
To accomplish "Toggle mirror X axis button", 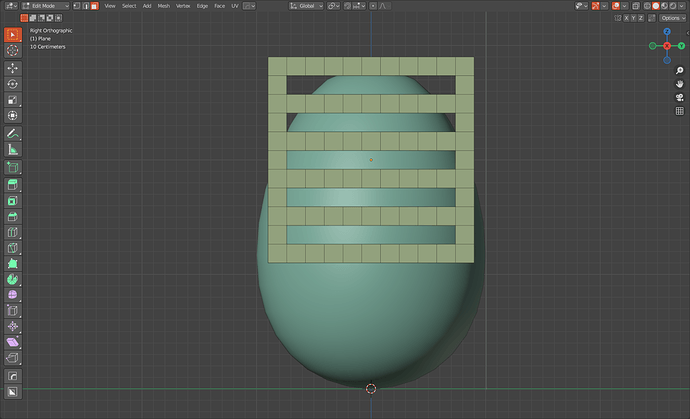I will (626, 18).
